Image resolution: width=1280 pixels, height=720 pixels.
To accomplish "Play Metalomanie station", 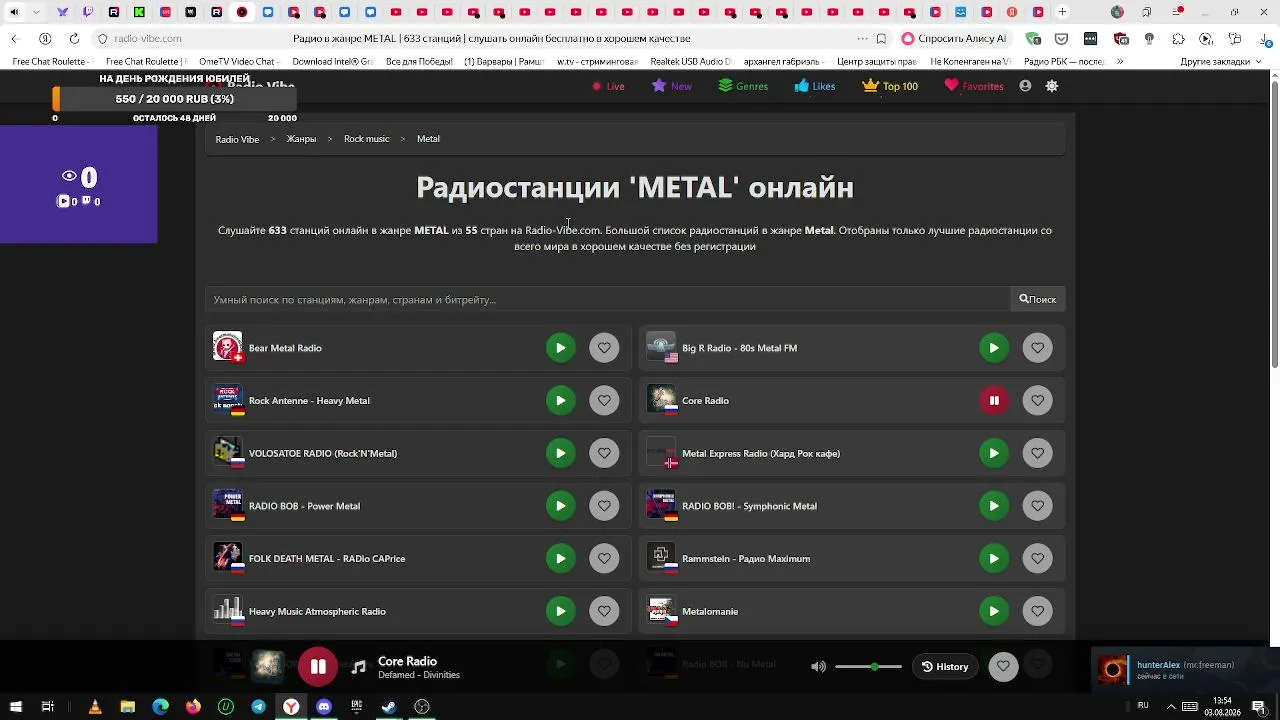I will [994, 611].
